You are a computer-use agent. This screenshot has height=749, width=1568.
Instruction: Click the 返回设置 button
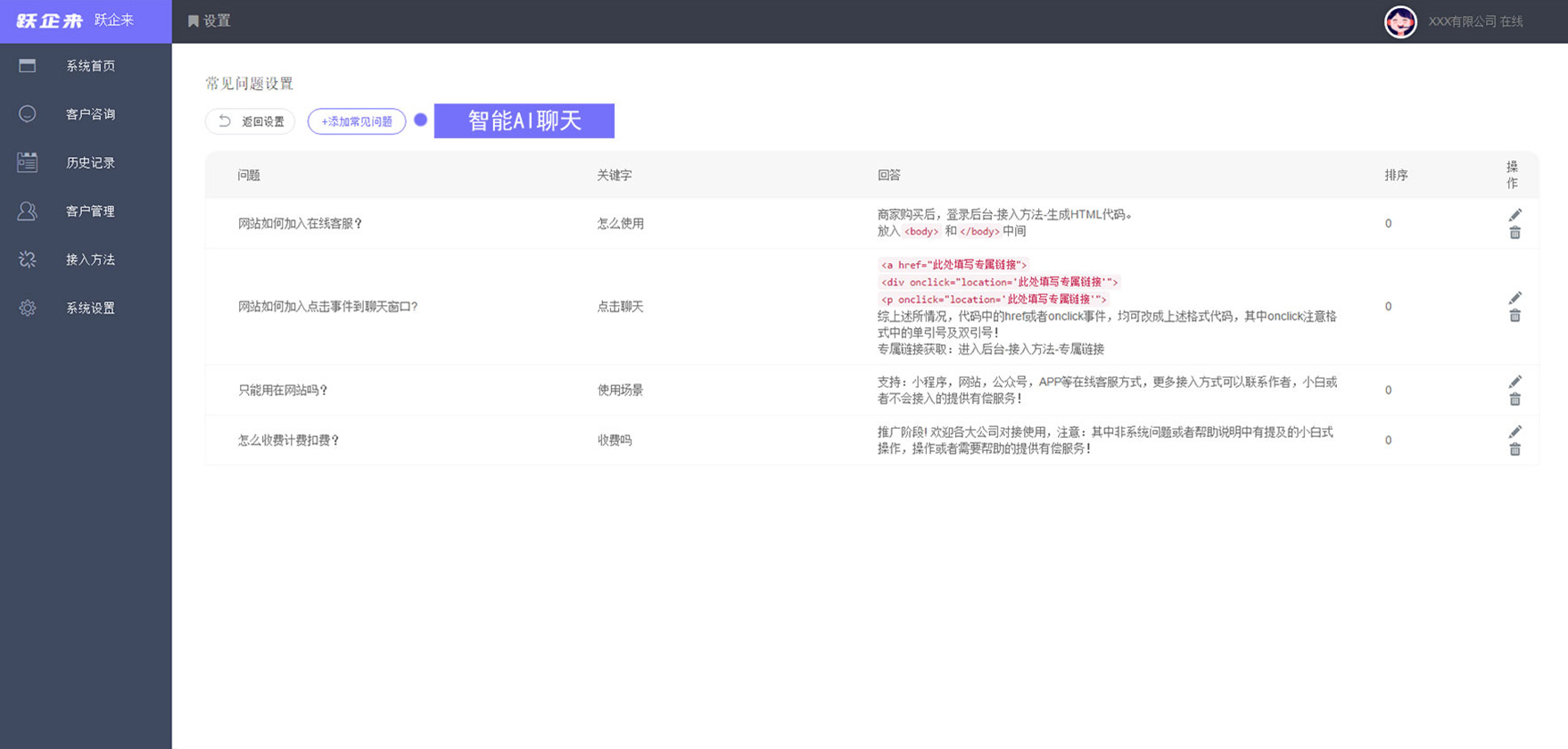click(250, 121)
